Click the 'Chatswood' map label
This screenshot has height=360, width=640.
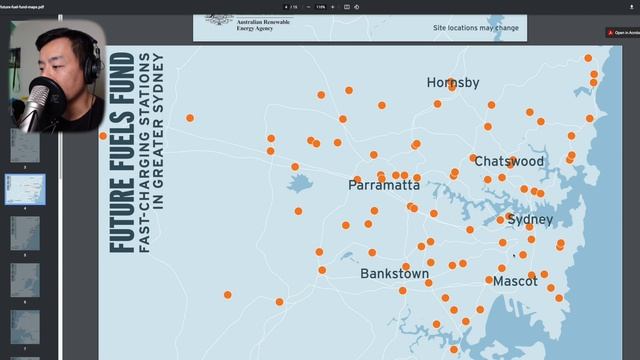(509, 161)
